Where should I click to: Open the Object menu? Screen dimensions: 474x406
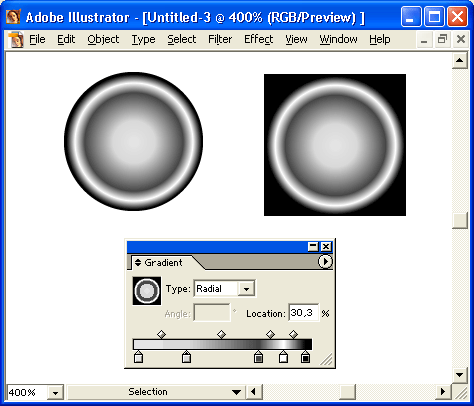[x=103, y=39]
